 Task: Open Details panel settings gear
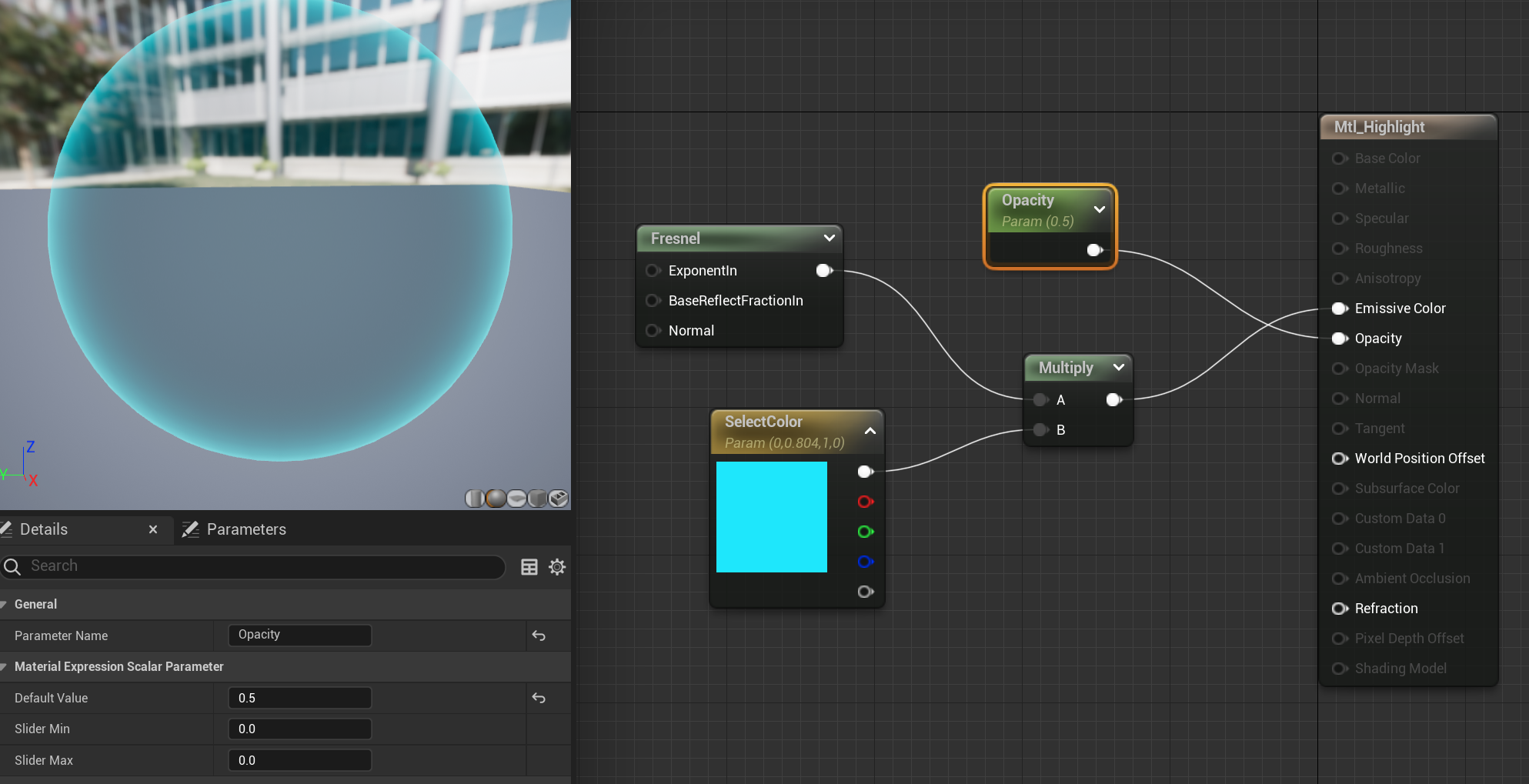coord(557,567)
